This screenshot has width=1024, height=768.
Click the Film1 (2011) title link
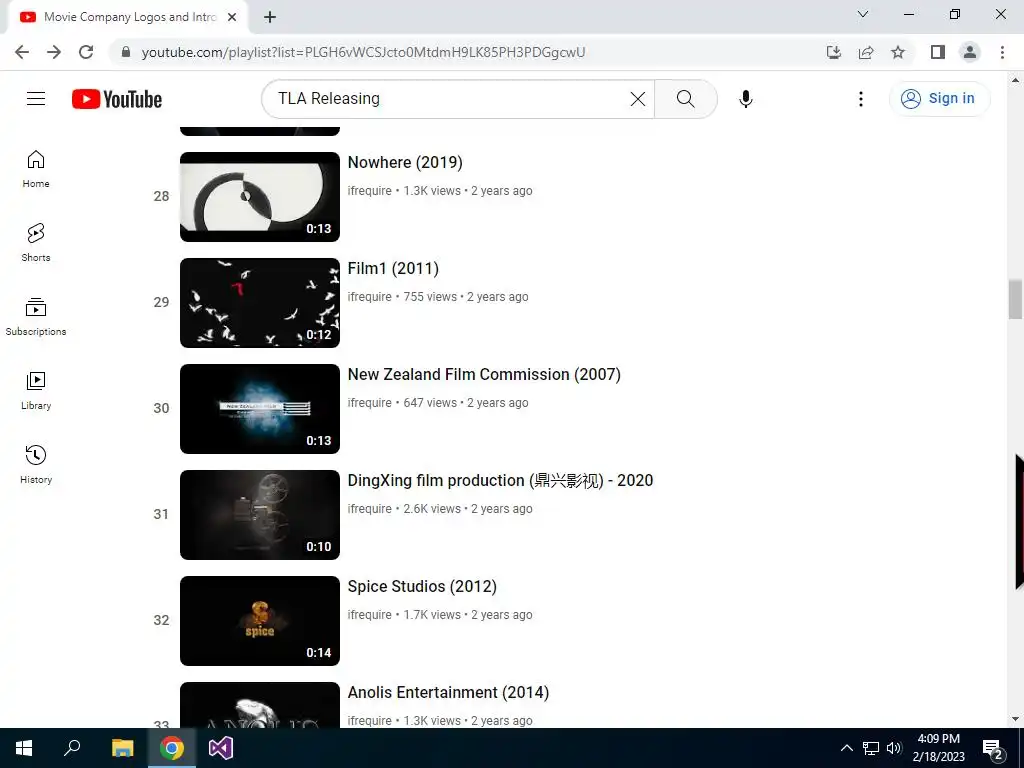point(393,268)
